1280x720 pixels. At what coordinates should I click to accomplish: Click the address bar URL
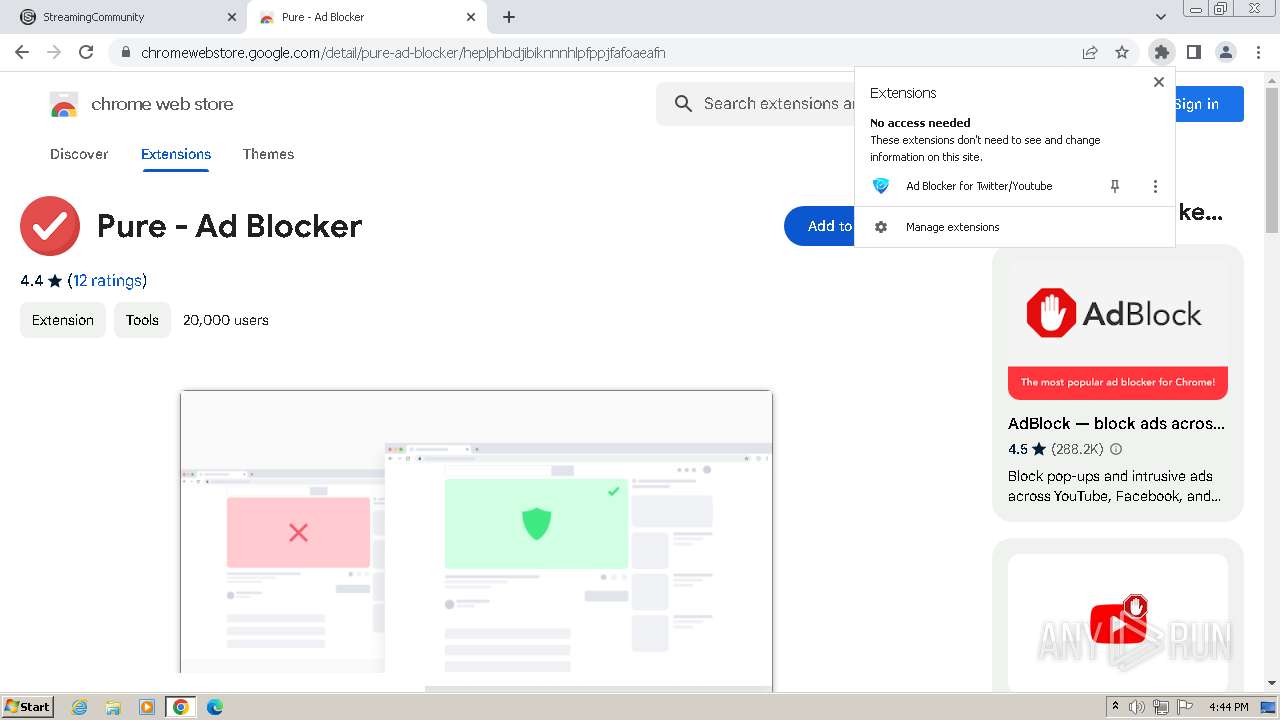[x=403, y=53]
